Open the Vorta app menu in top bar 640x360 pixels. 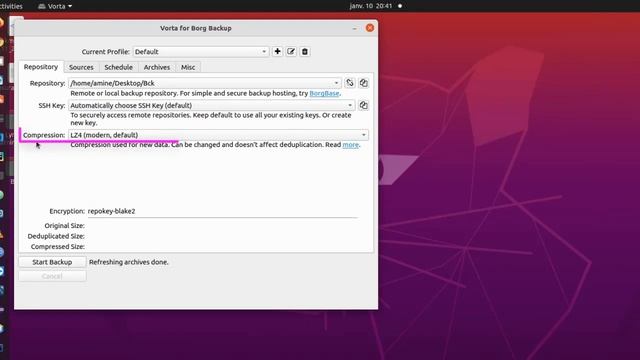pyautogui.click(x=55, y=6)
